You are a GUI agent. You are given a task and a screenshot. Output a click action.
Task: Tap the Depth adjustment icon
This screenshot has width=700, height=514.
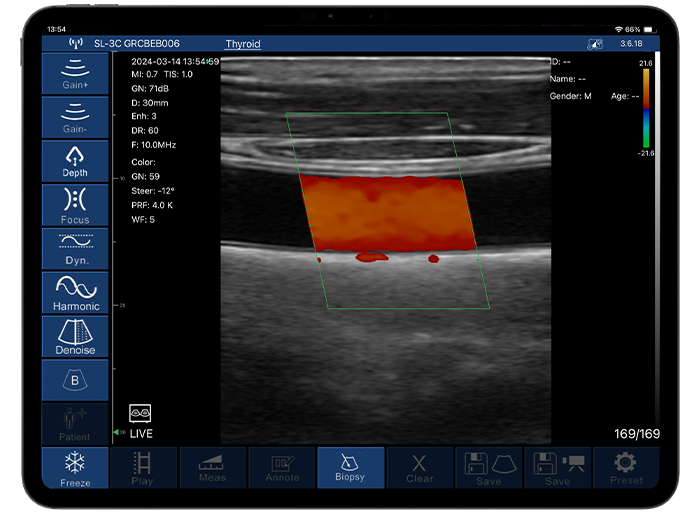[75, 161]
